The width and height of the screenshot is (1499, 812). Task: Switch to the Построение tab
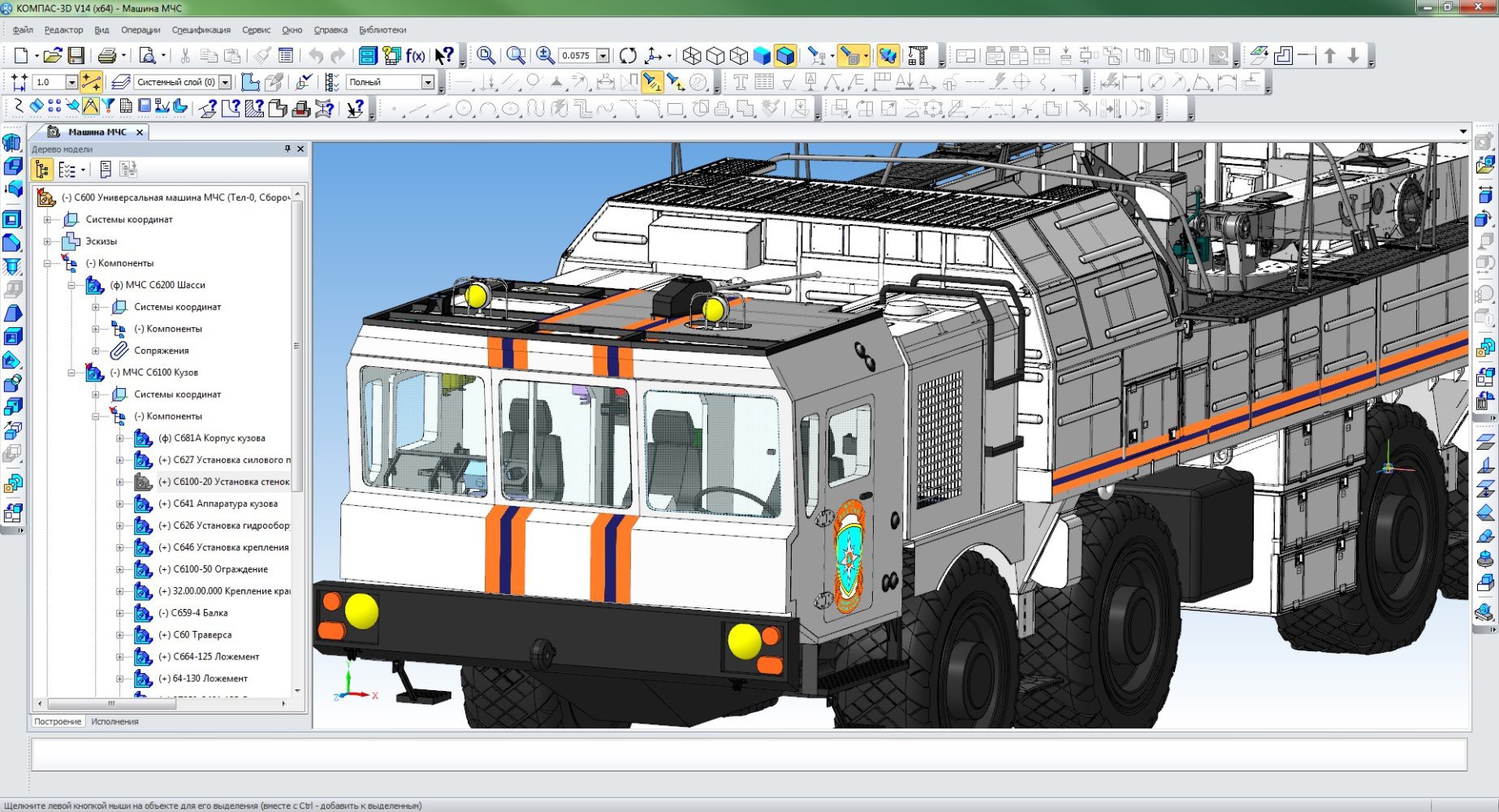[x=58, y=721]
